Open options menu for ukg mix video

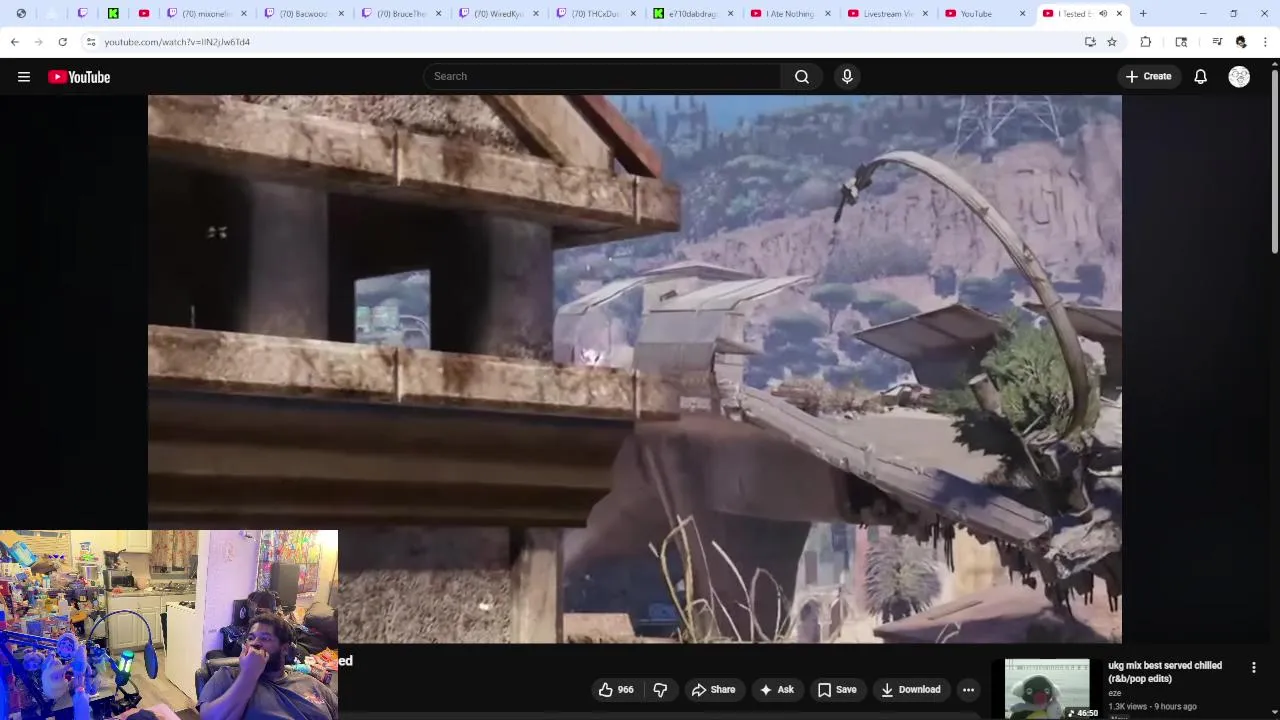click(x=1254, y=667)
